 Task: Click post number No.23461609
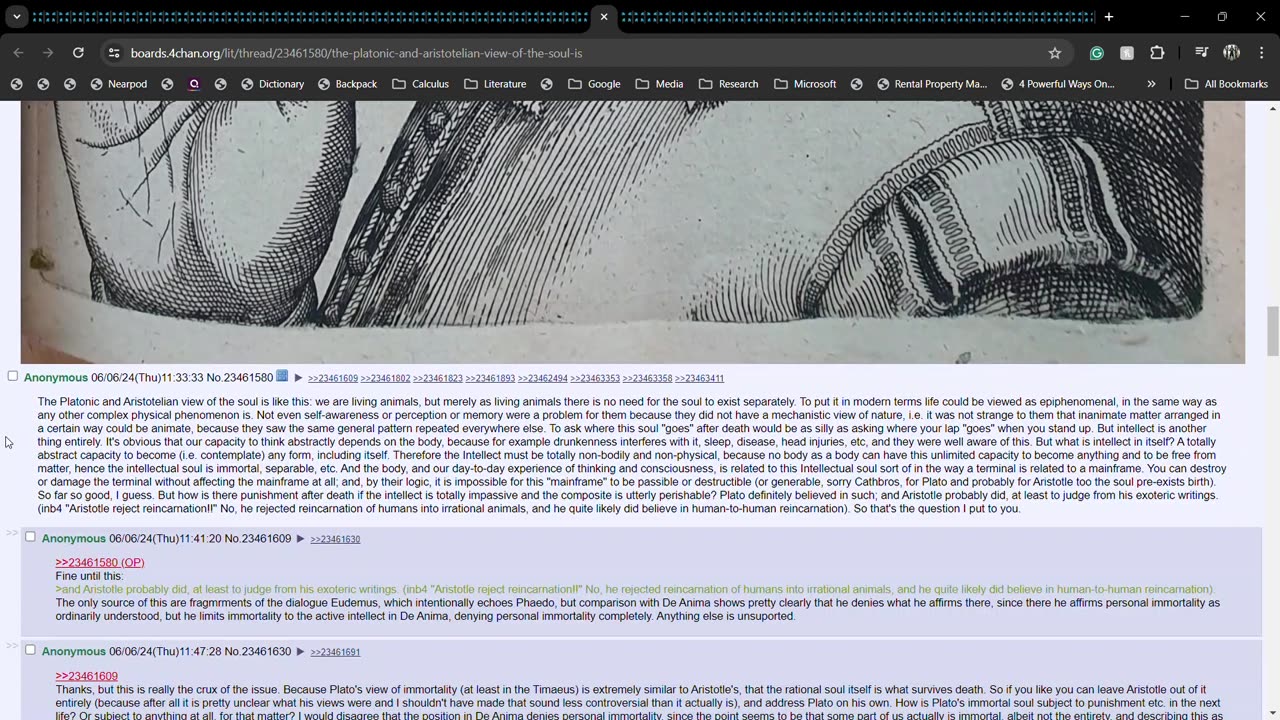pos(258,538)
